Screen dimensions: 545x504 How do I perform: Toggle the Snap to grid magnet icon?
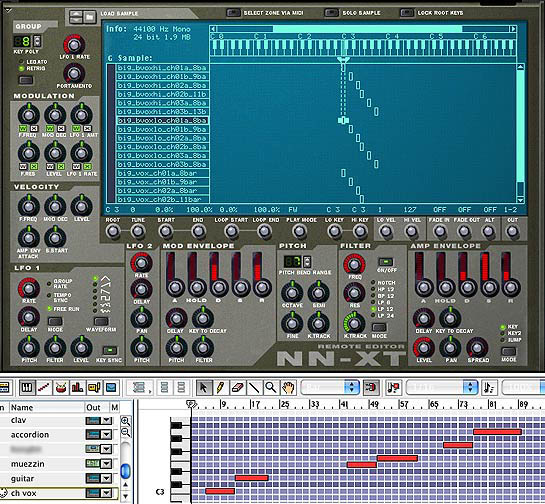click(371, 387)
